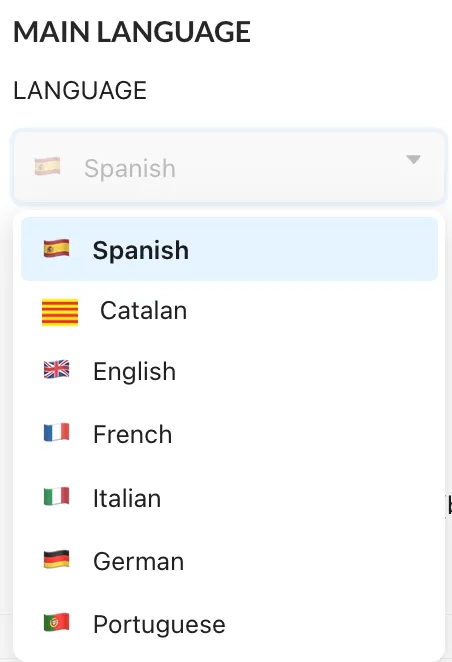
Task: Choose the Italian language option
Action: pyautogui.click(x=229, y=497)
